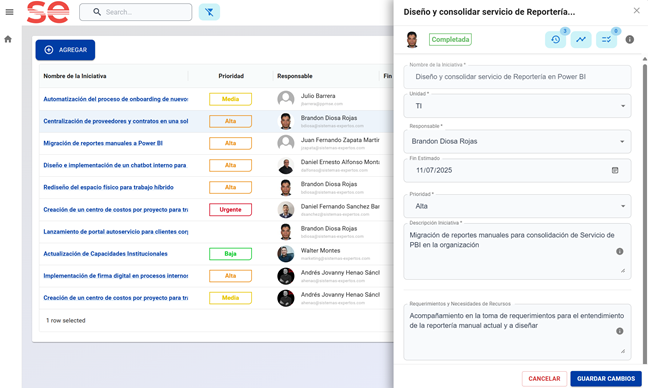Click info icon in Descripción Iniciativa
Viewport: 648px width, 388px height.
coord(619,251)
